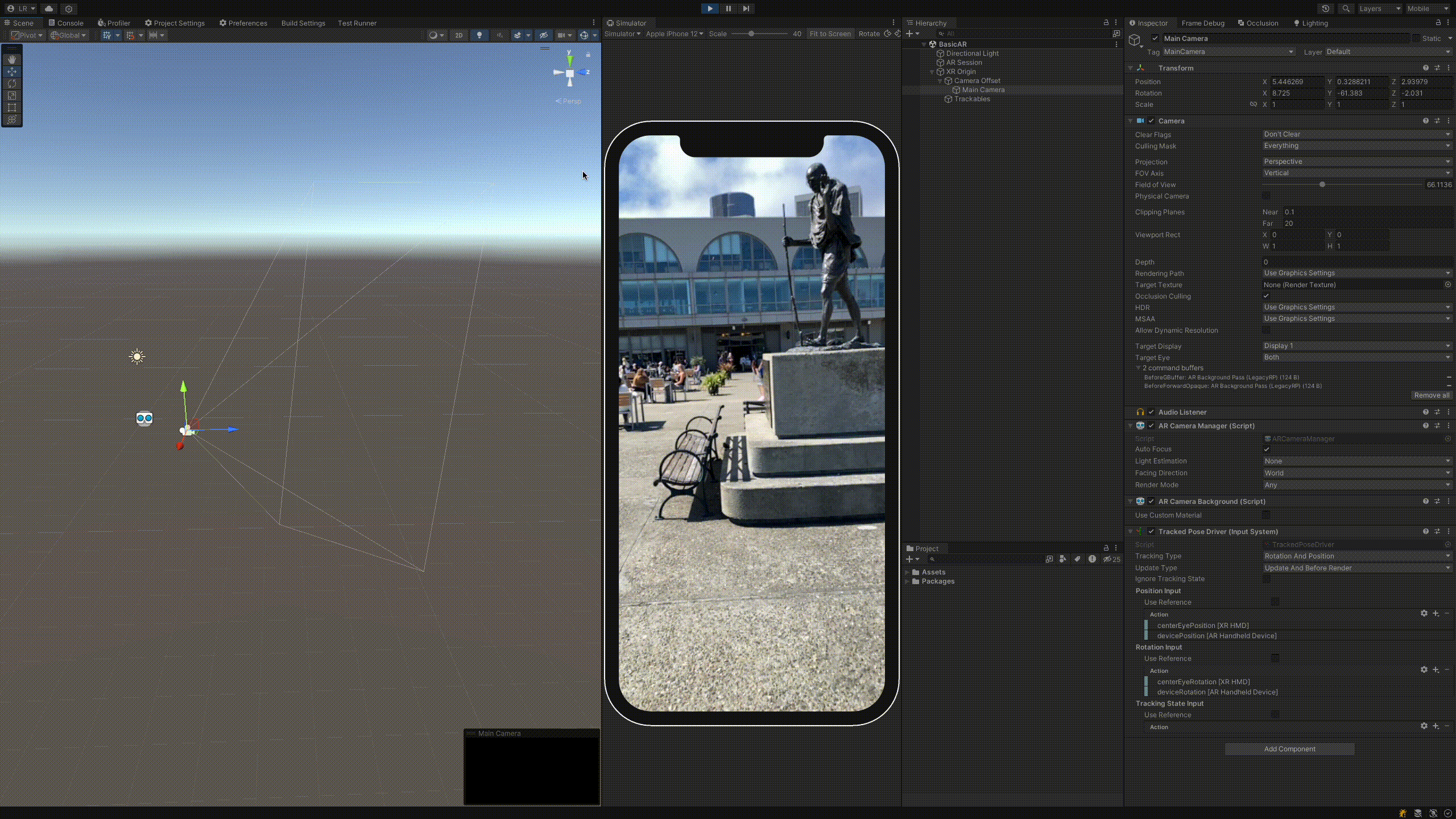Click the lock icon on the Inspector panel

[1438, 23]
